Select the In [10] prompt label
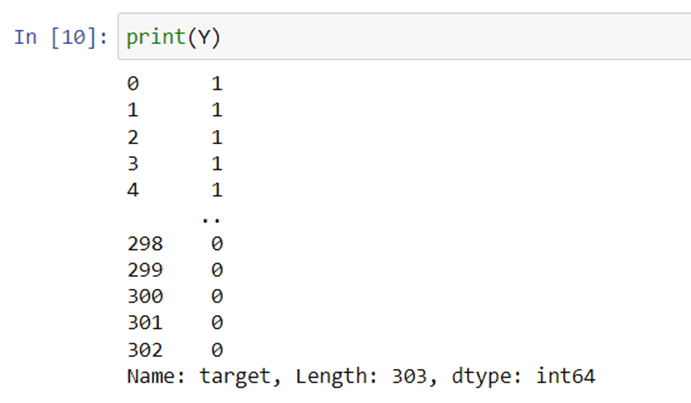This screenshot has height=403, width=691. pyautogui.click(x=61, y=37)
